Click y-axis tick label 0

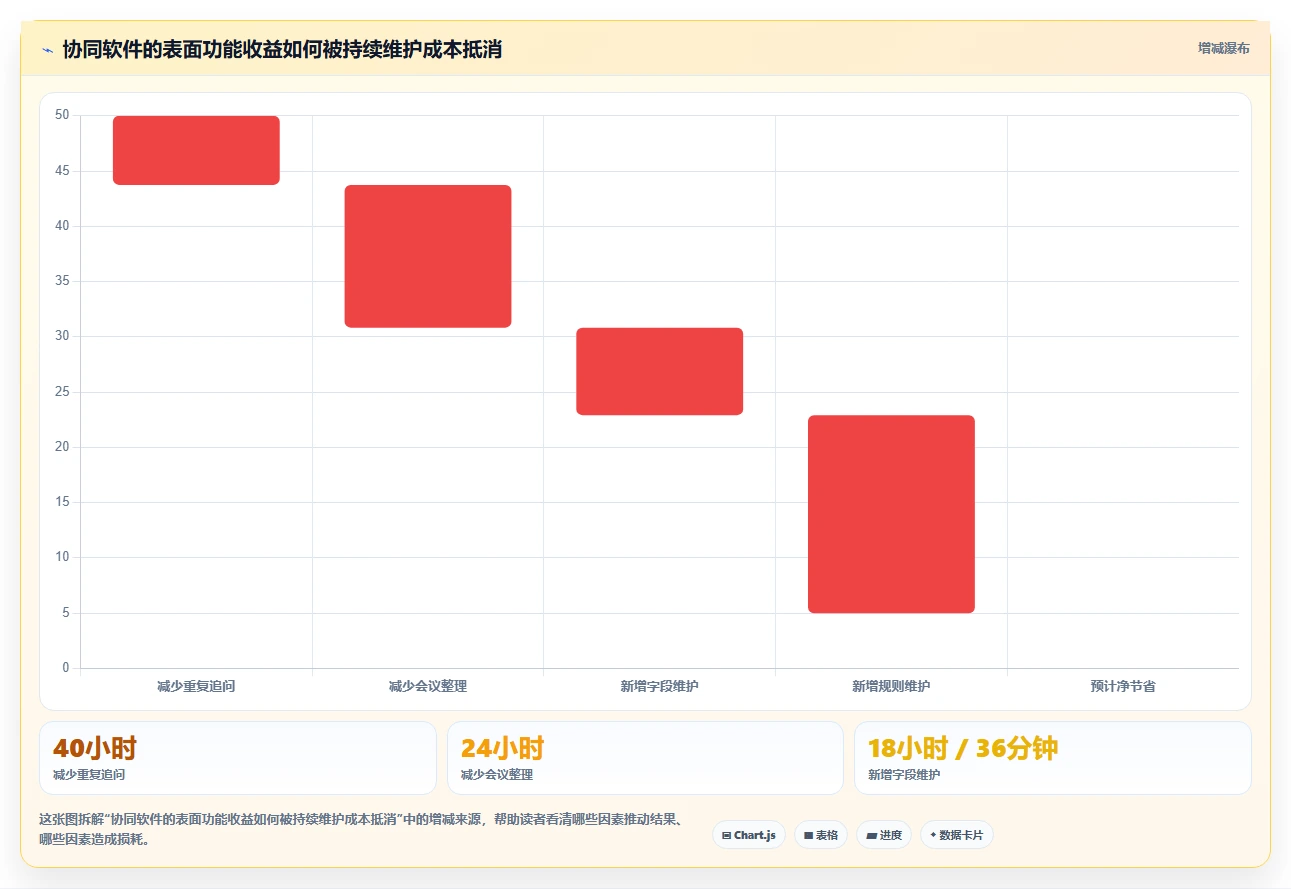point(66,668)
